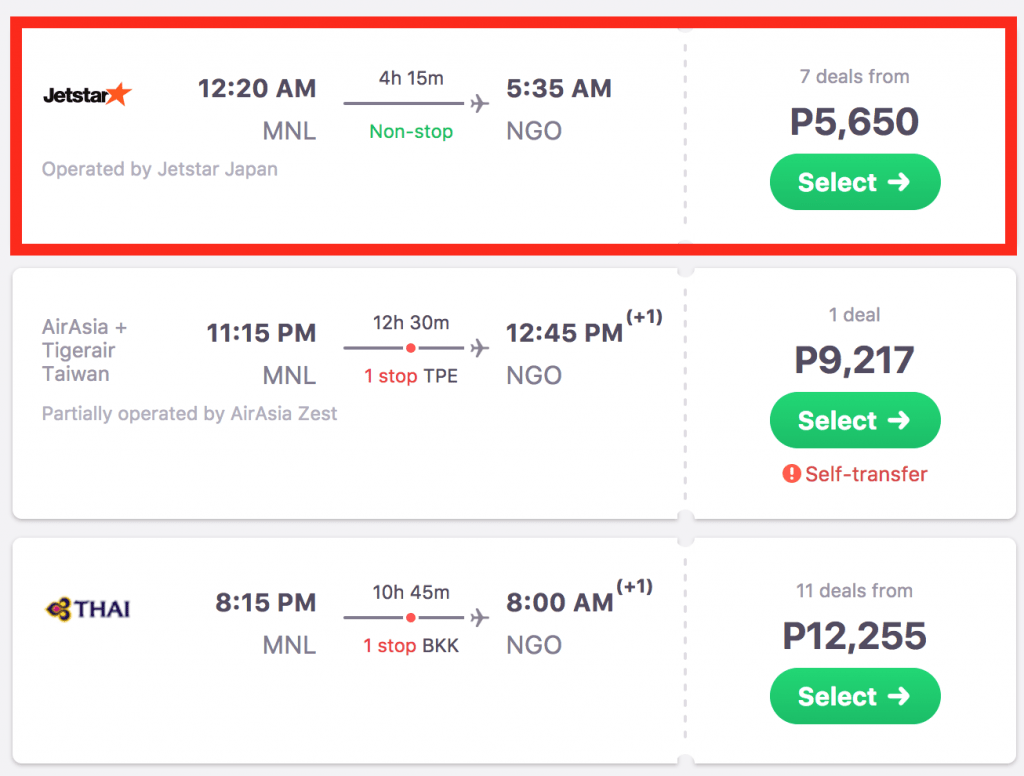Screen dimensions: 1024x776
Task: Click the red stop dot for BKK layover
Action: click(410, 618)
